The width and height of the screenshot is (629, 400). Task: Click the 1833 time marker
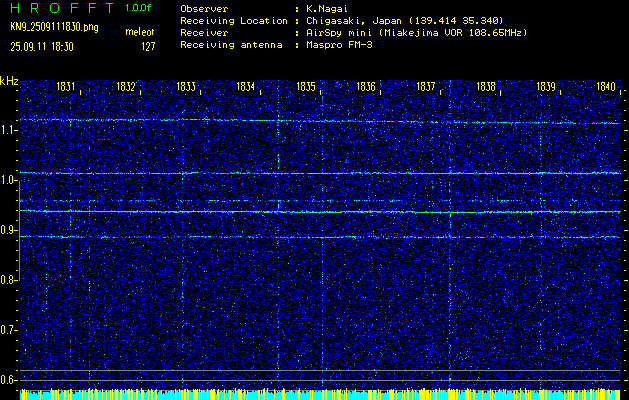click(186, 86)
